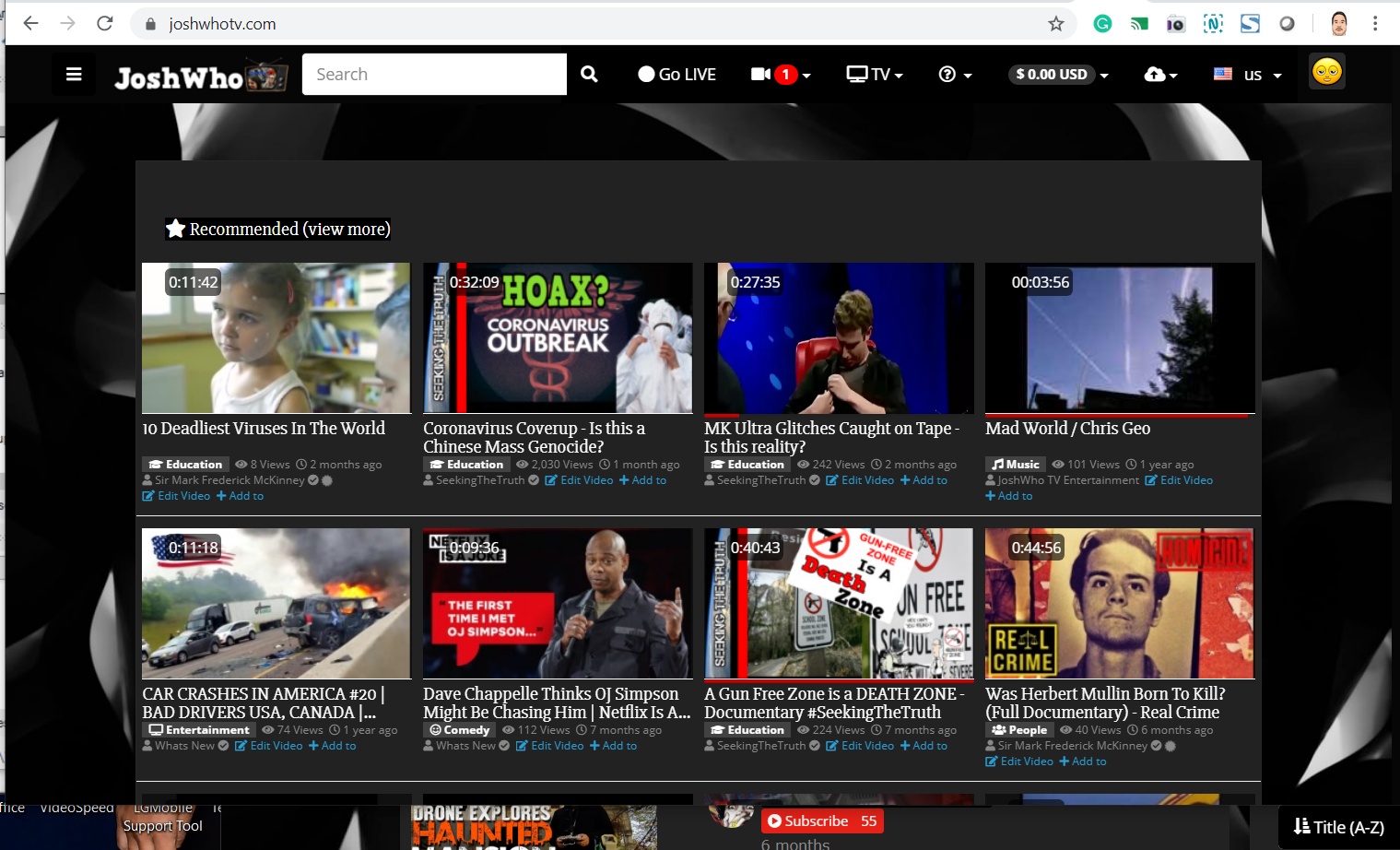
Task: Open Sir Mark Frederick McKinney channel under Viruses video
Action: (229, 480)
